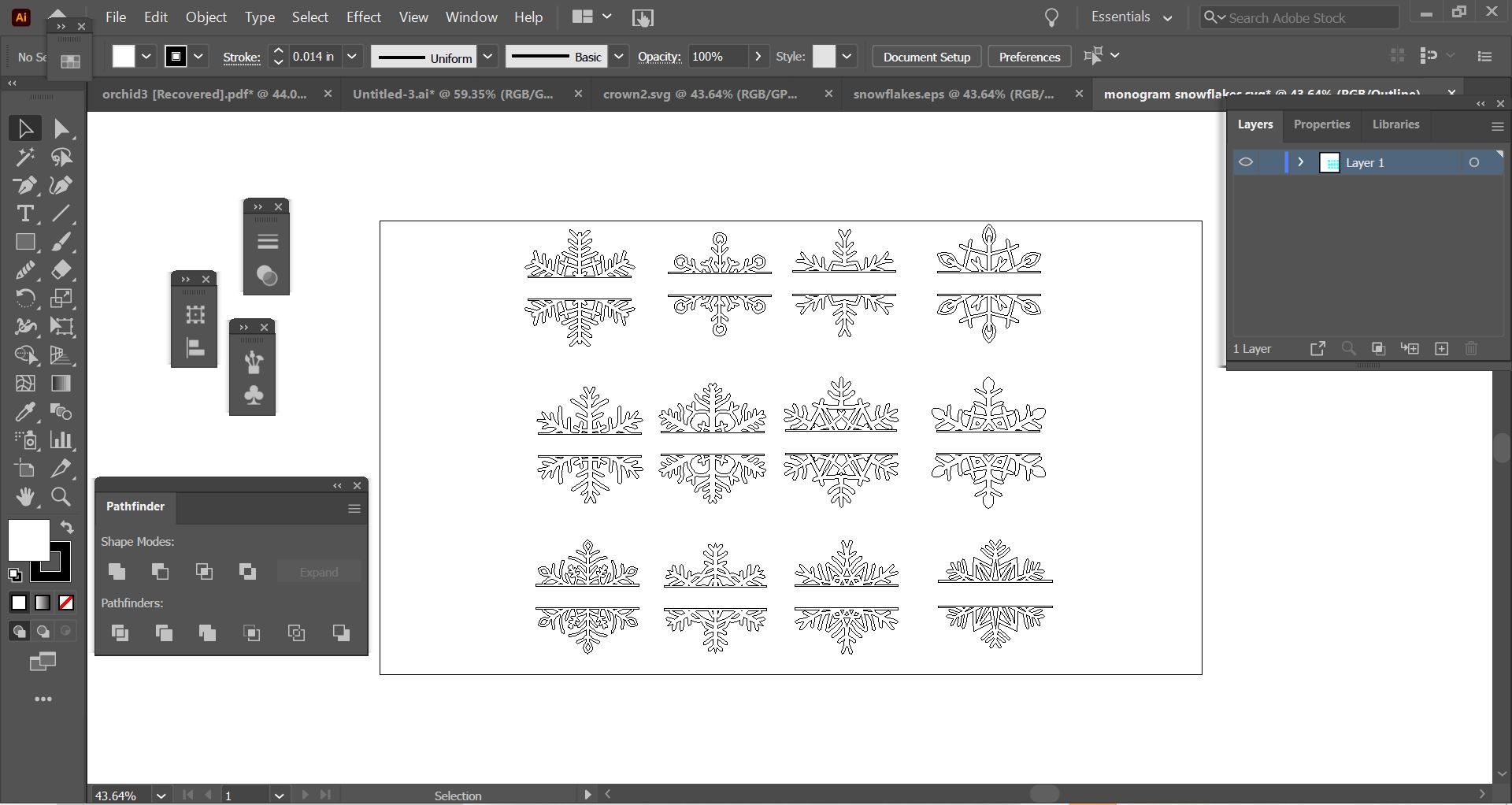This screenshot has height=805, width=1512.
Task: Select the Type tool
Action: click(25, 213)
